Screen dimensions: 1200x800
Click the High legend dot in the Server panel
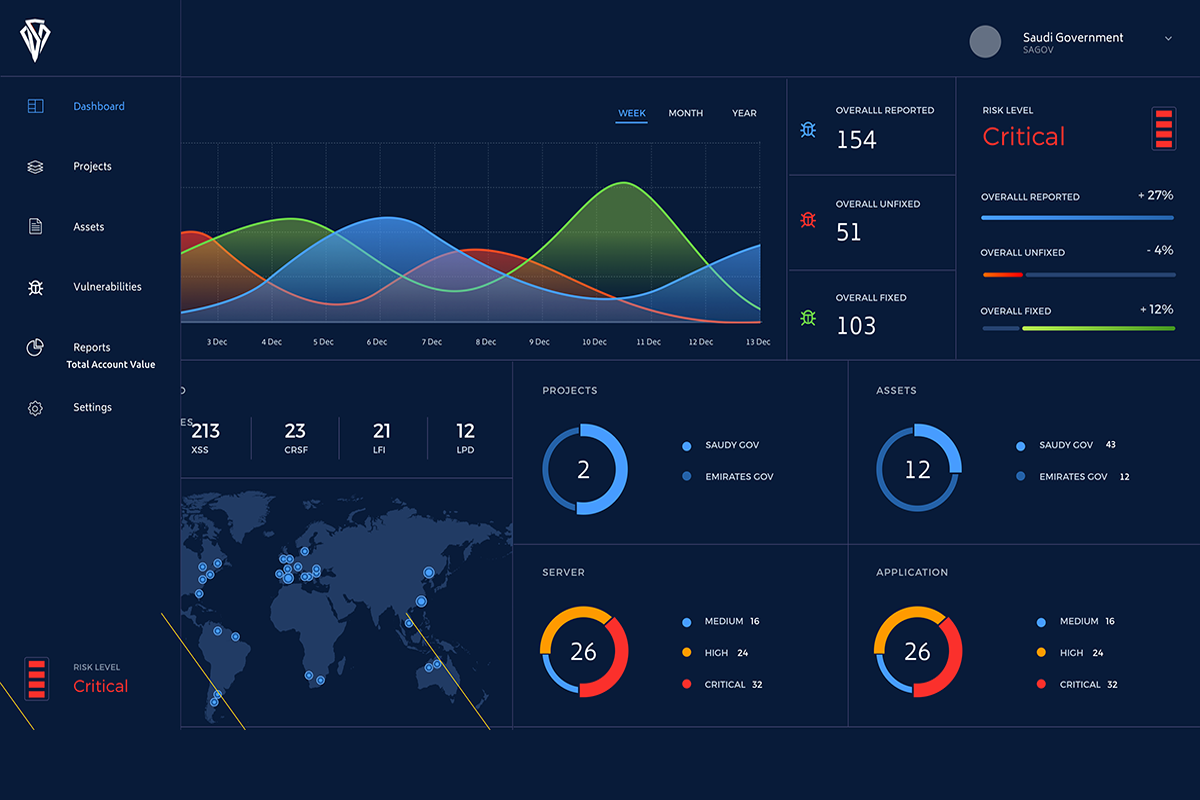(x=687, y=653)
